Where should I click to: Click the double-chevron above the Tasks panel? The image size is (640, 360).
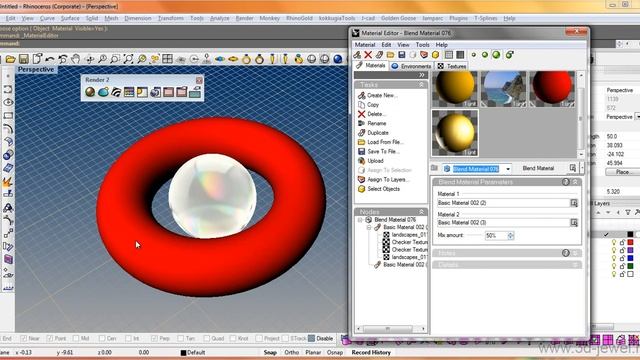click(x=422, y=75)
